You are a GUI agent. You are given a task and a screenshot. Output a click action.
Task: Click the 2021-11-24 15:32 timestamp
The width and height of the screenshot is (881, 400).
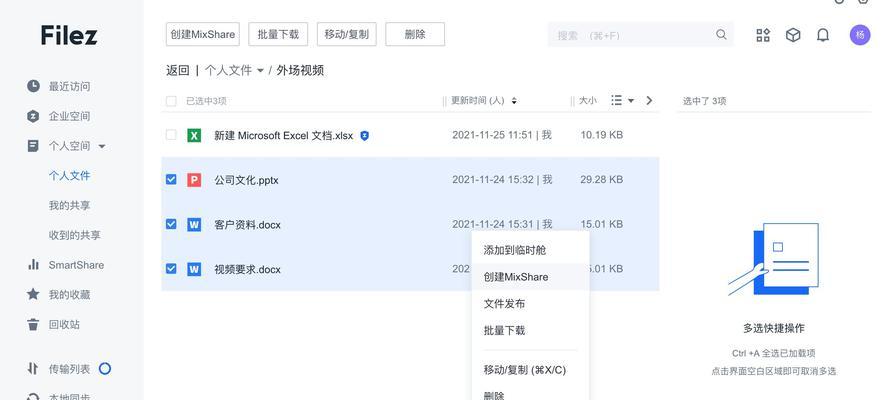(x=492, y=179)
